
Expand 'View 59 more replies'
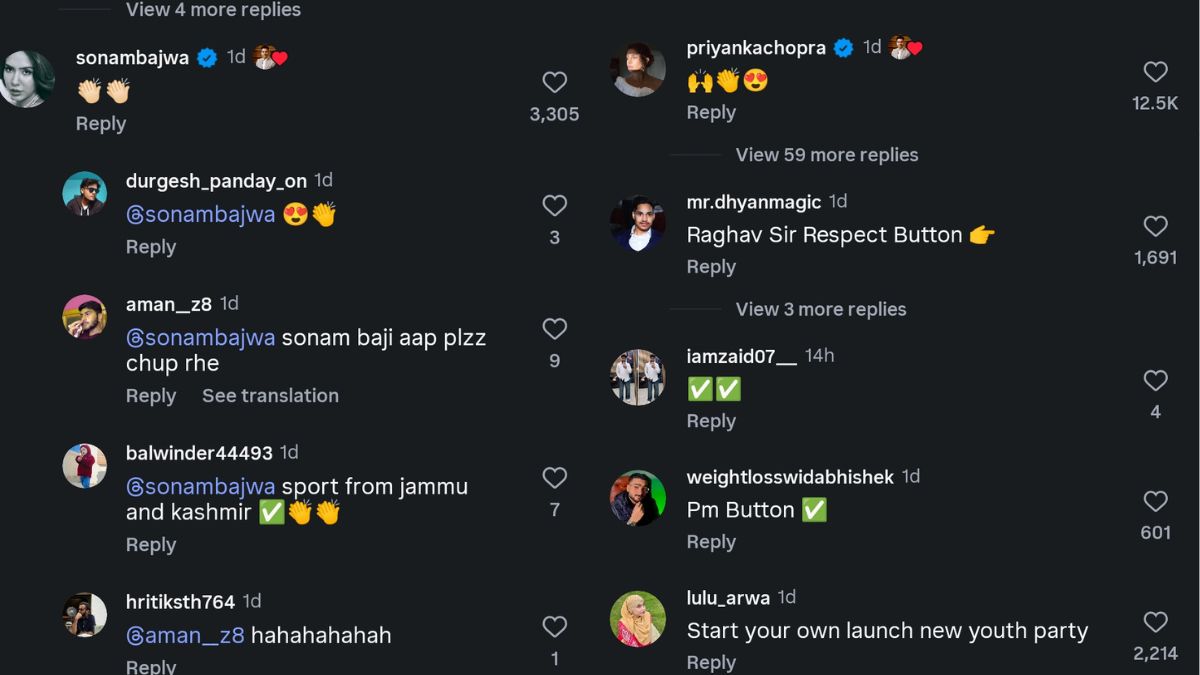coord(826,155)
